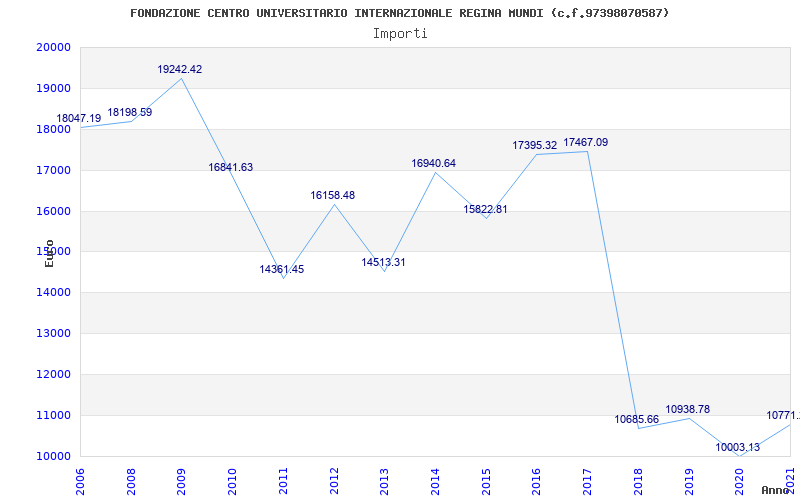Click the x-axis year 2017

[587, 481]
